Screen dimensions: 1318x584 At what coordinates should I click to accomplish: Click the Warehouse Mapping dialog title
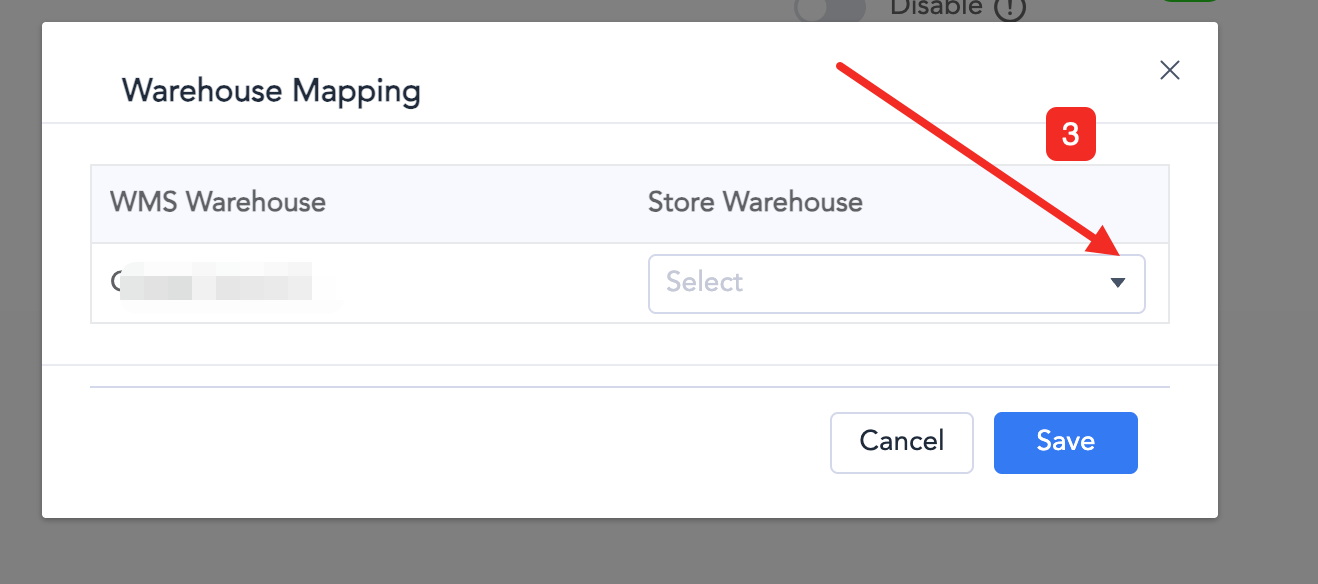coord(271,91)
